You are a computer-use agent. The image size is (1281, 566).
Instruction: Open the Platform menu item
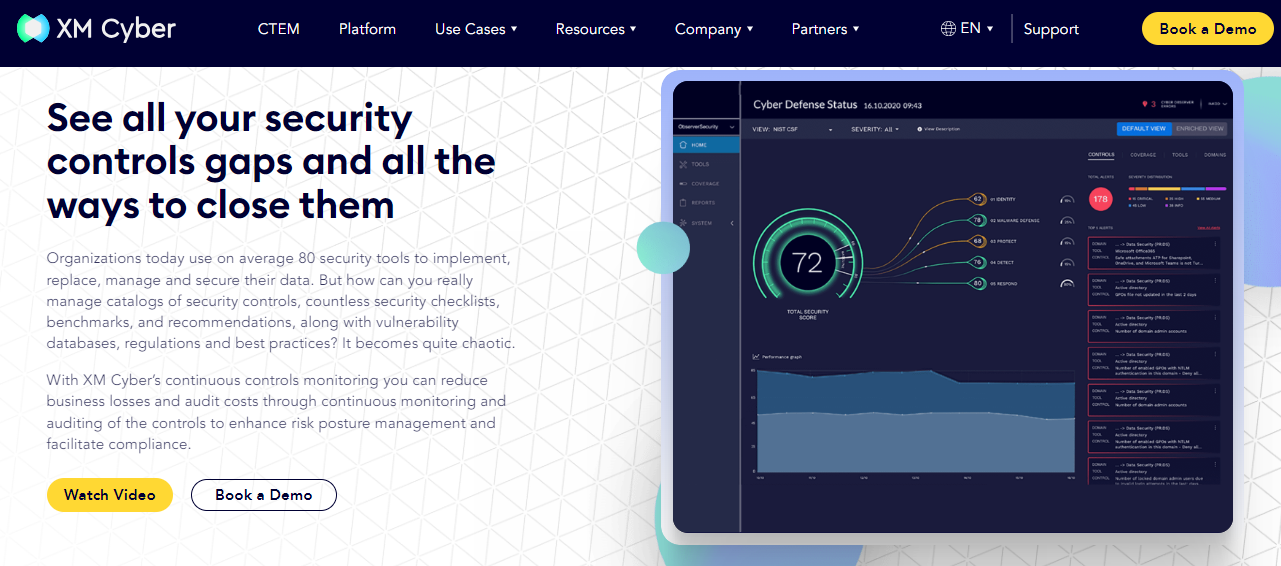pos(367,29)
